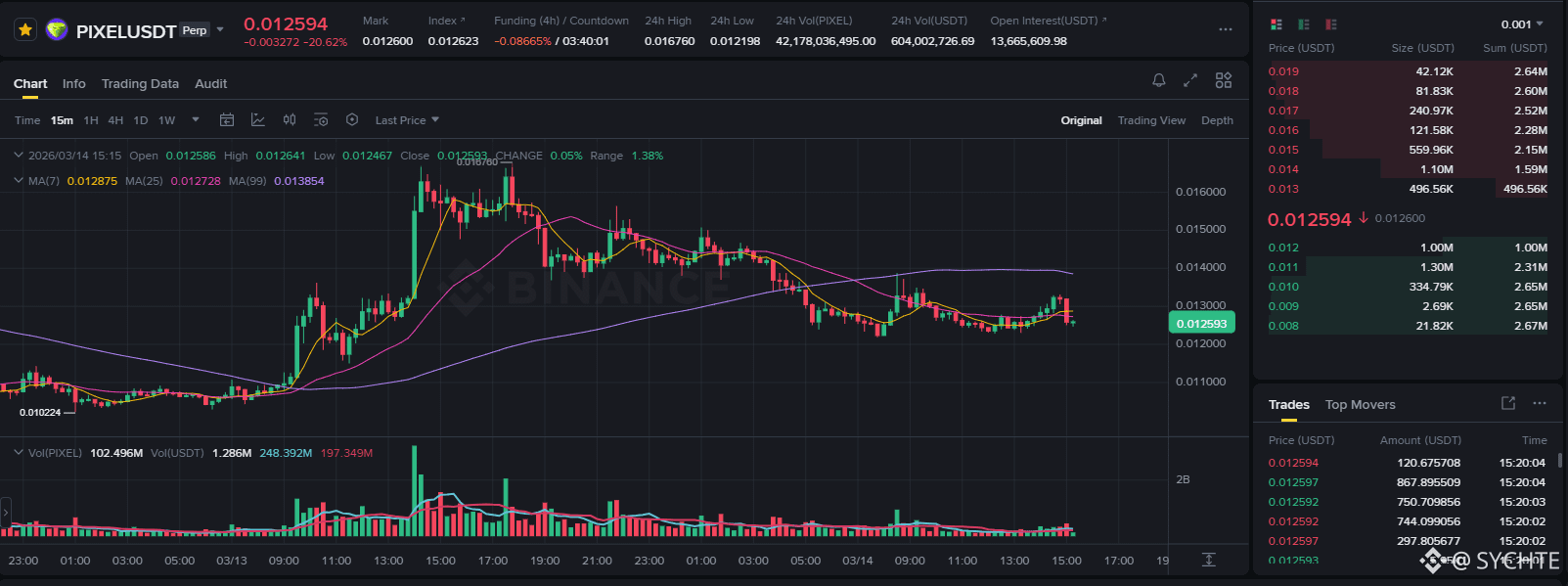This screenshot has height=586, width=1568.
Task: Click the price alert bell icon
Action: pos(1159,80)
